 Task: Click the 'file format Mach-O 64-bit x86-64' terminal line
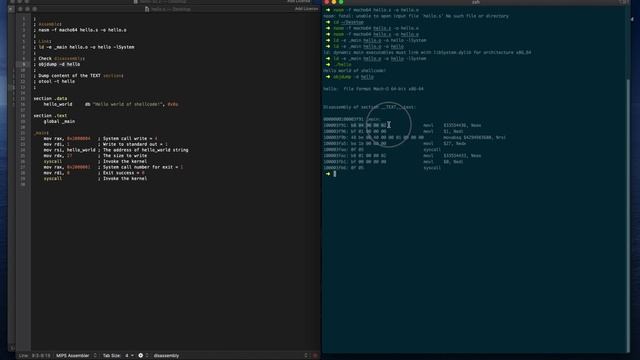tap(373, 89)
